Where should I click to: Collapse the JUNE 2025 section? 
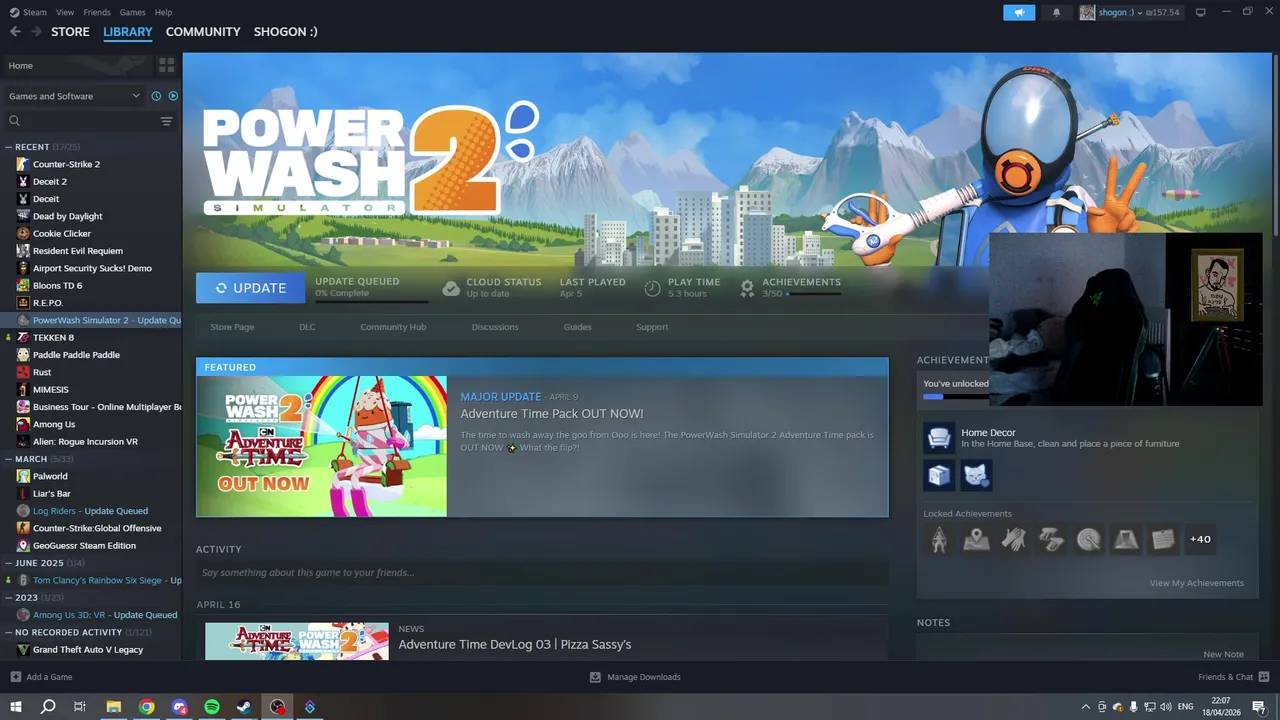9,563
